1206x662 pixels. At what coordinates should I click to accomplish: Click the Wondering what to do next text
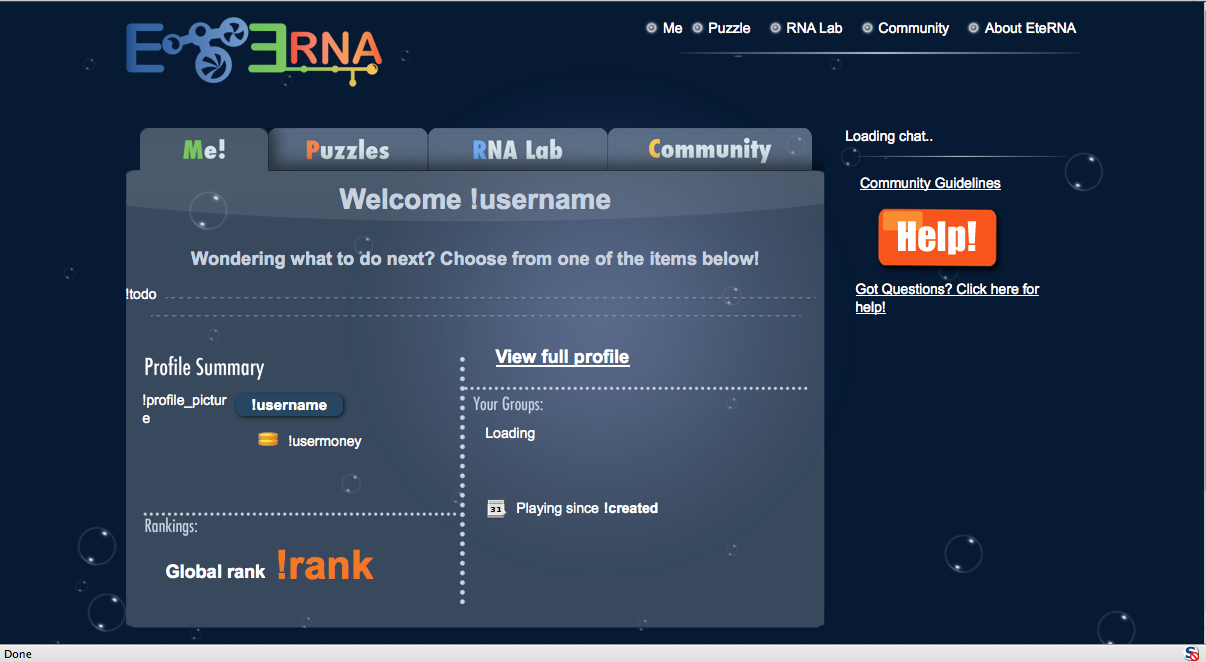pos(475,258)
